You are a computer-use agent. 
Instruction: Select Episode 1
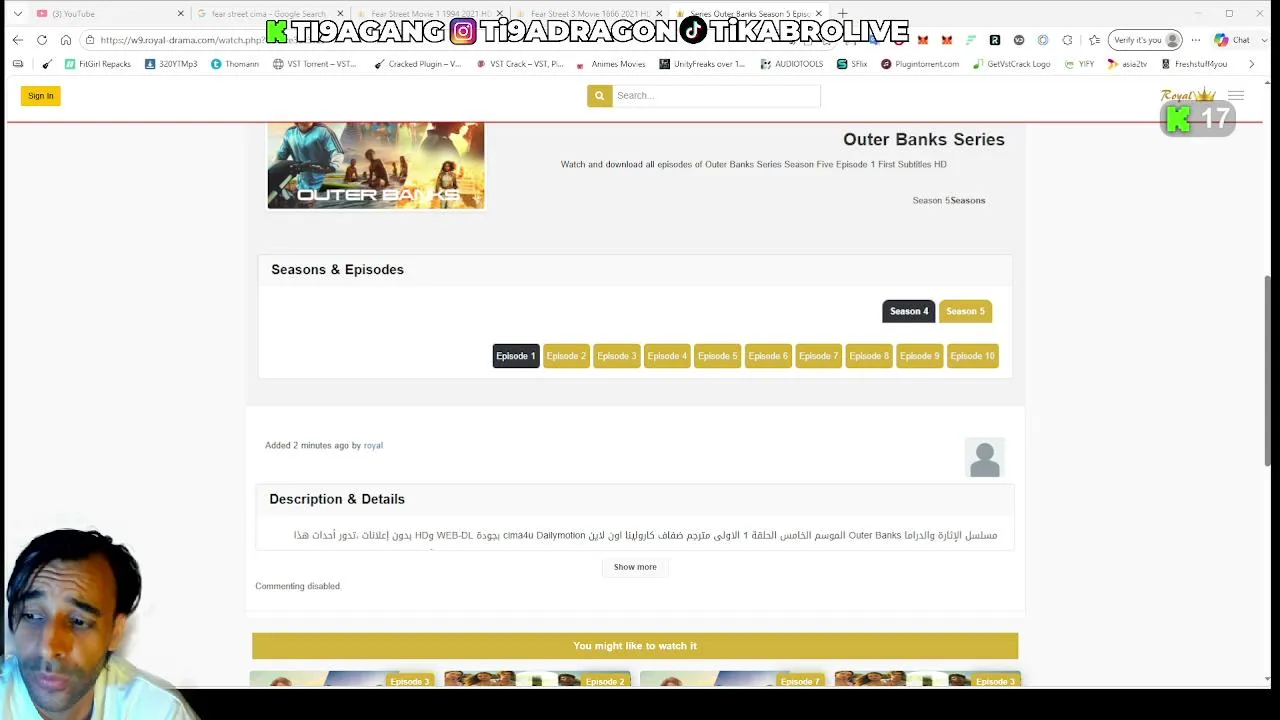coord(516,356)
